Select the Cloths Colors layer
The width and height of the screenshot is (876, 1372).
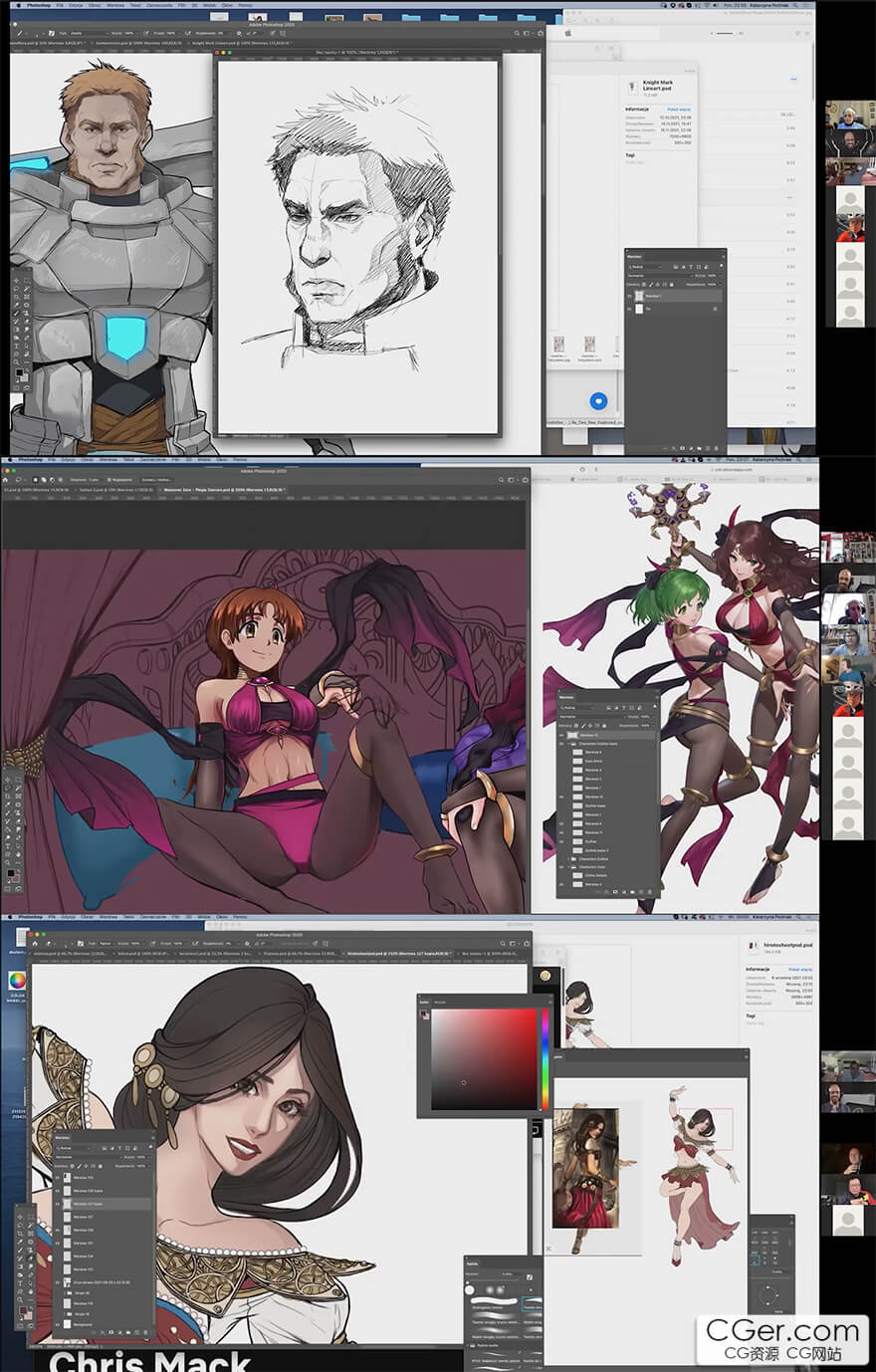[x=607, y=875]
